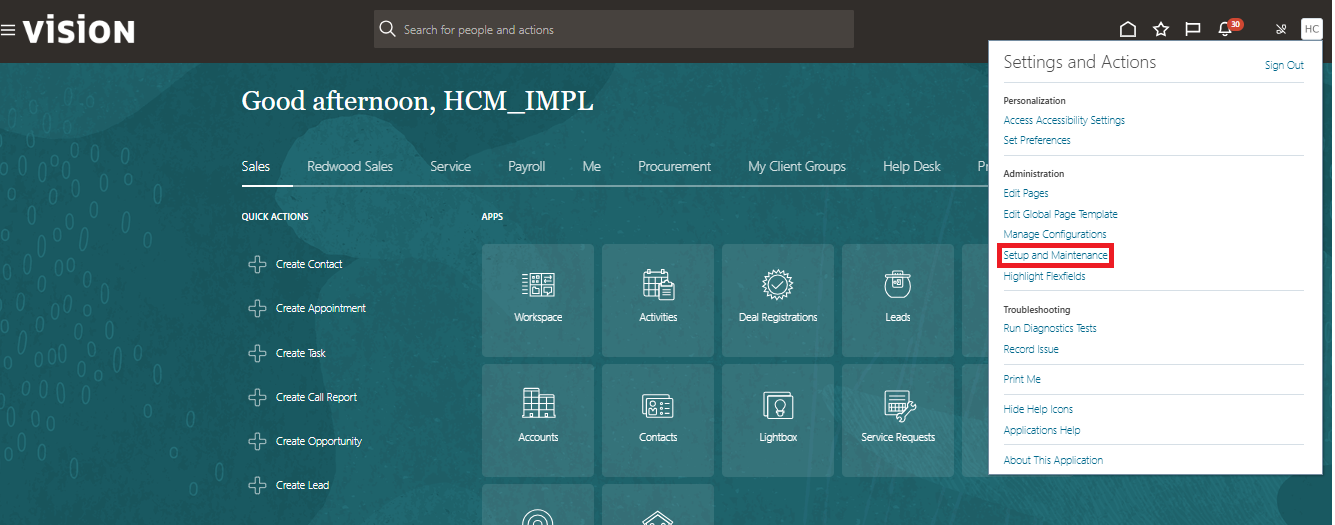Open the Watchlist flag icon
1335x525 pixels.
[x=1192, y=29]
